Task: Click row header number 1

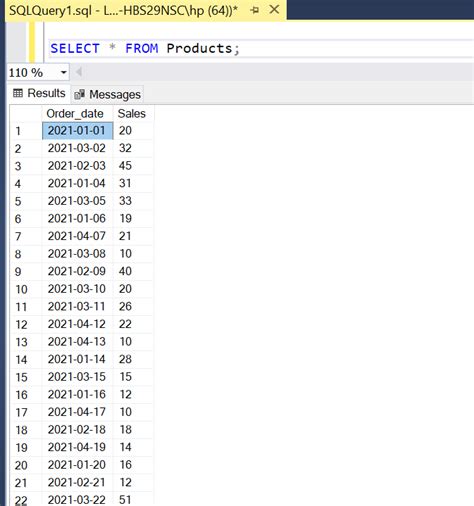Action: click(26, 131)
